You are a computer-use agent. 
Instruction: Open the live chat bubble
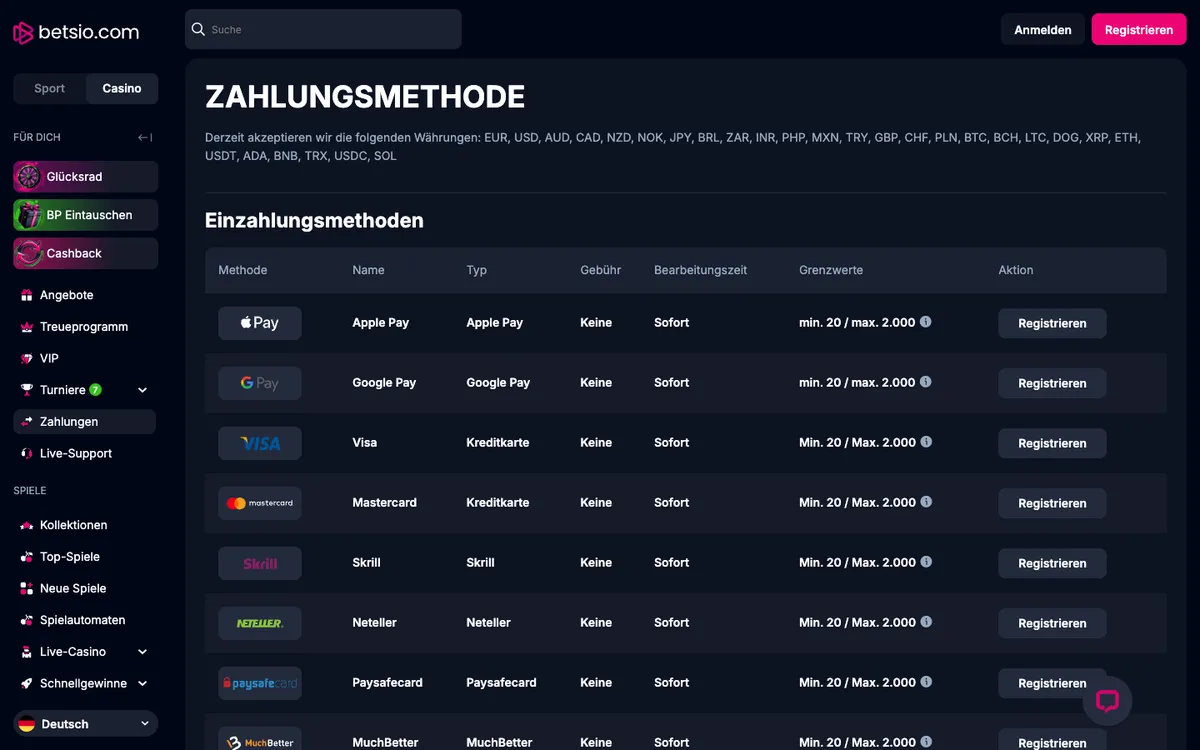pyautogui.click(x=1107, y=701)
